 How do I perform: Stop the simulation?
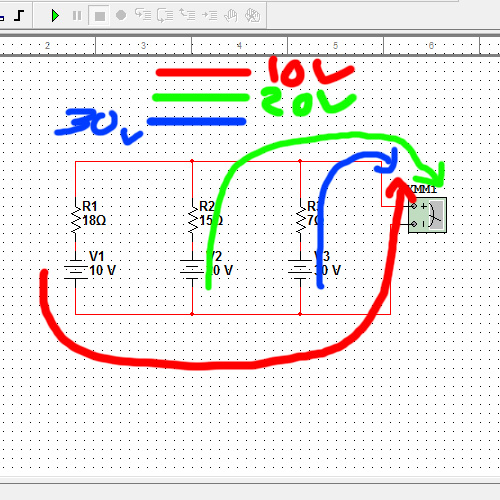coord(99,16)
